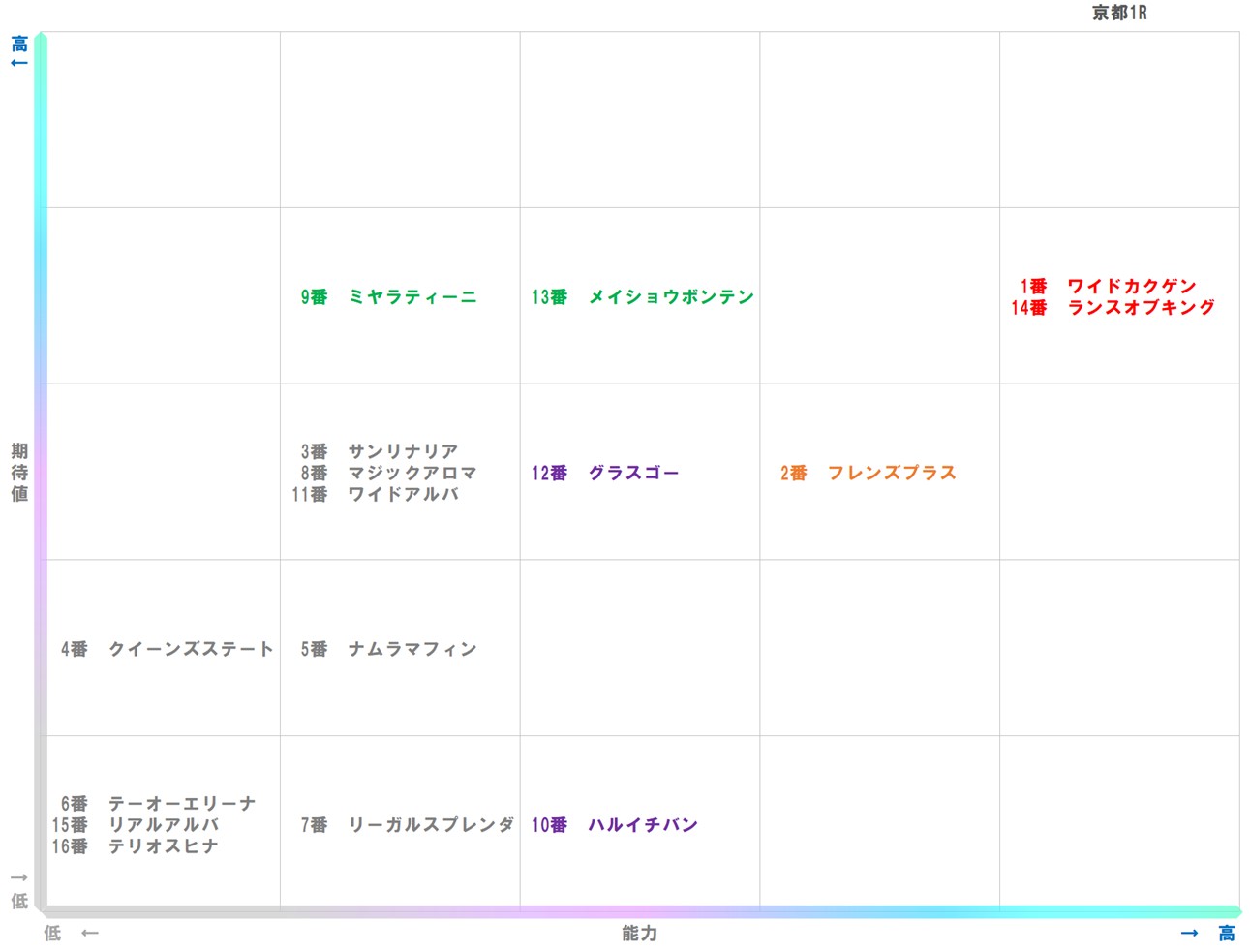Click the green 9番 ミヤラティーニ entry
The image size is (1250, 952).
(388, 297)
